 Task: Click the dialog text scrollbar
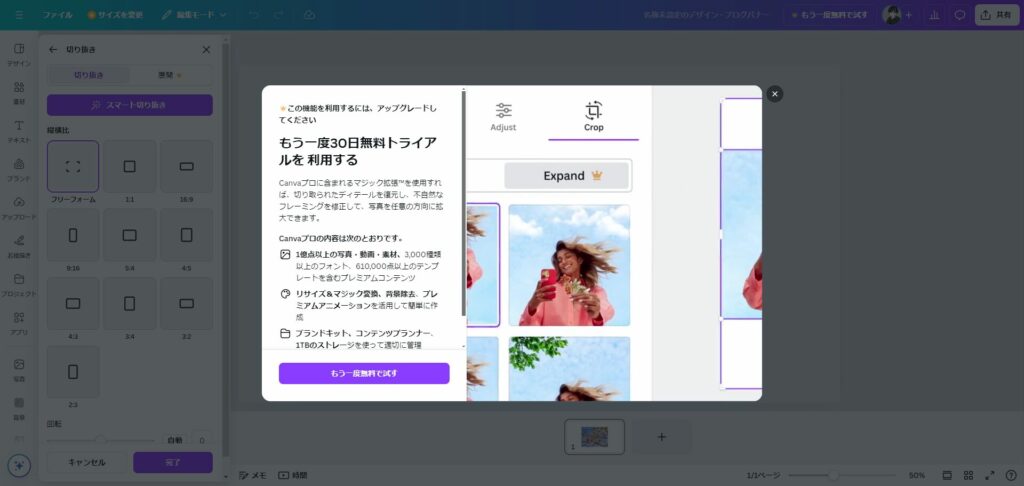(x=464, y=202)
